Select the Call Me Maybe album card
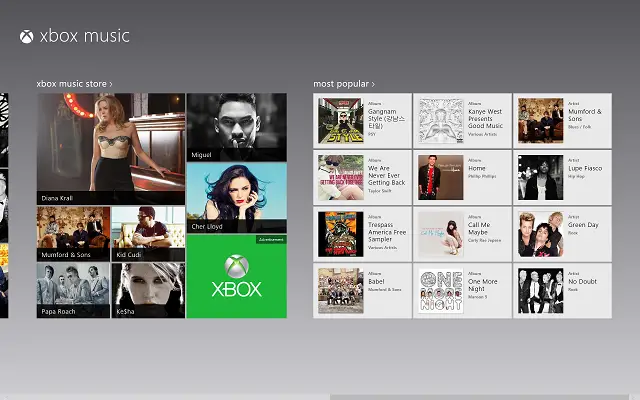Screen dimensions: 640x400 462,234
